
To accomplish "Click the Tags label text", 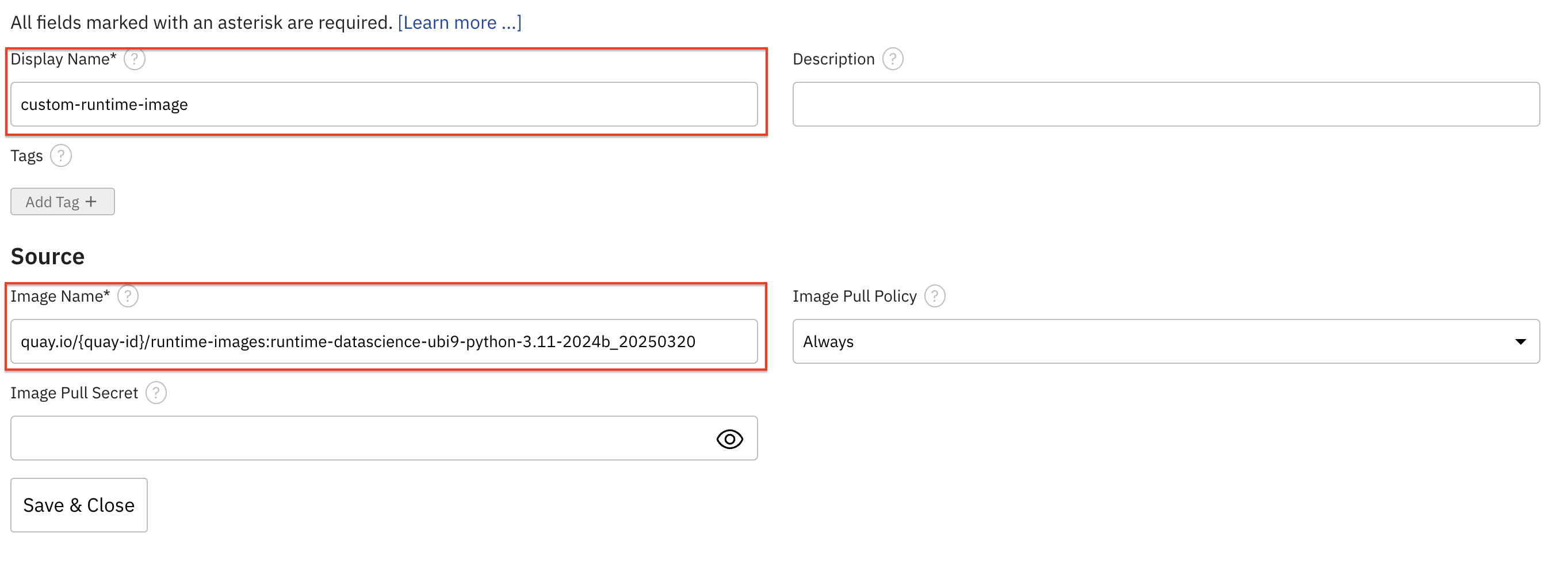I will 27,157.
